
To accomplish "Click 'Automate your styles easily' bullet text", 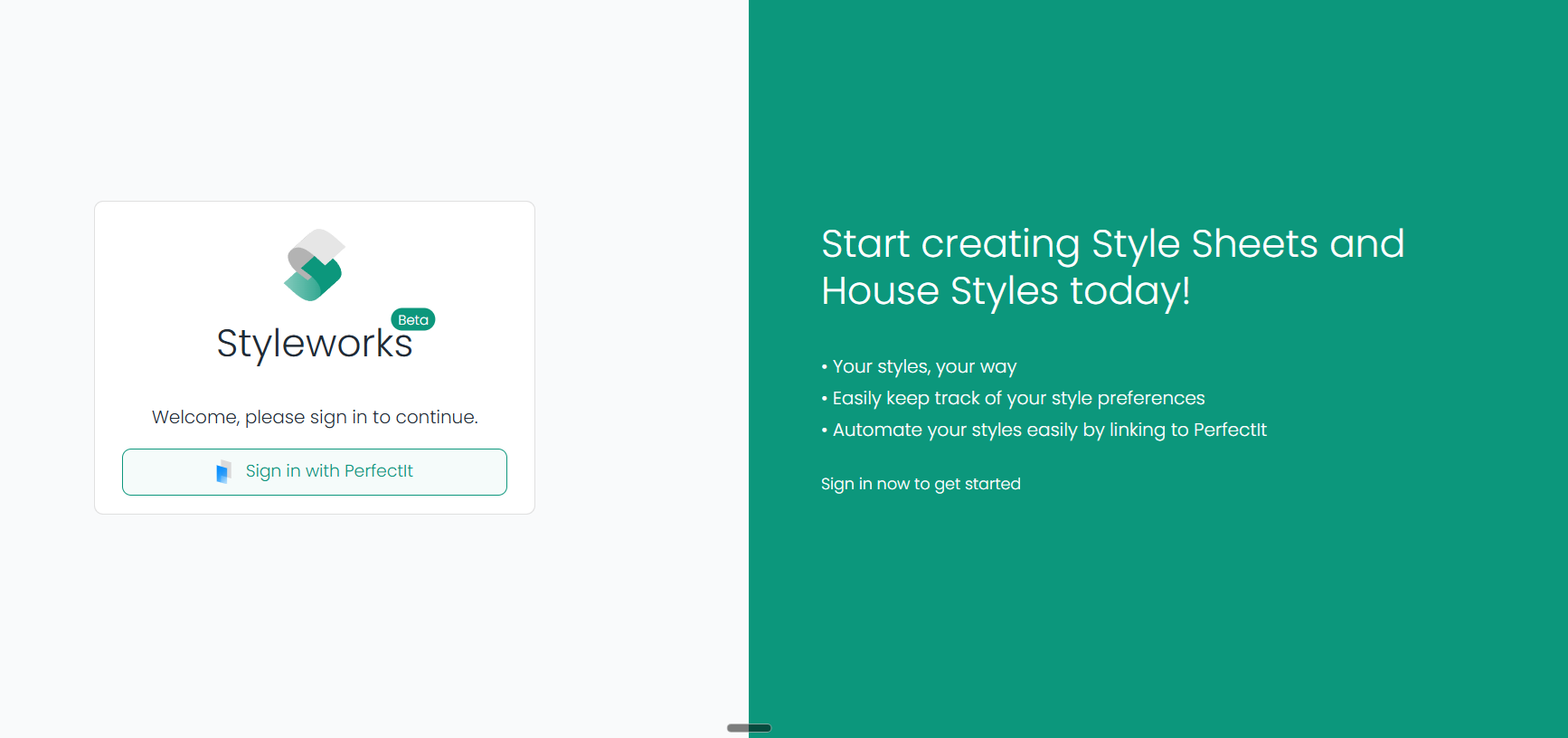I will 1044,430.
